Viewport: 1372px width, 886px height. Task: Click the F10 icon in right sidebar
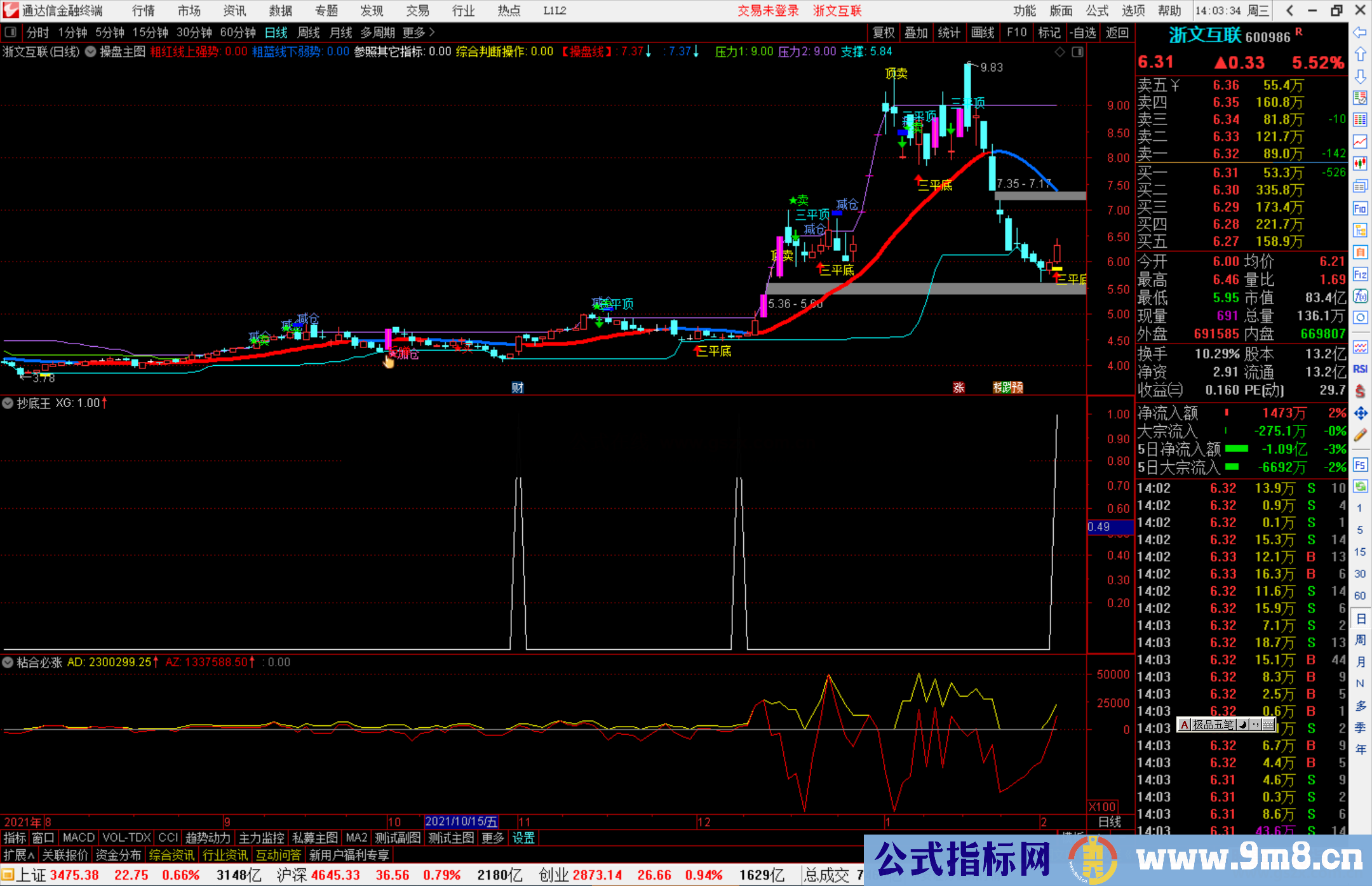(x=1360, y=208)
